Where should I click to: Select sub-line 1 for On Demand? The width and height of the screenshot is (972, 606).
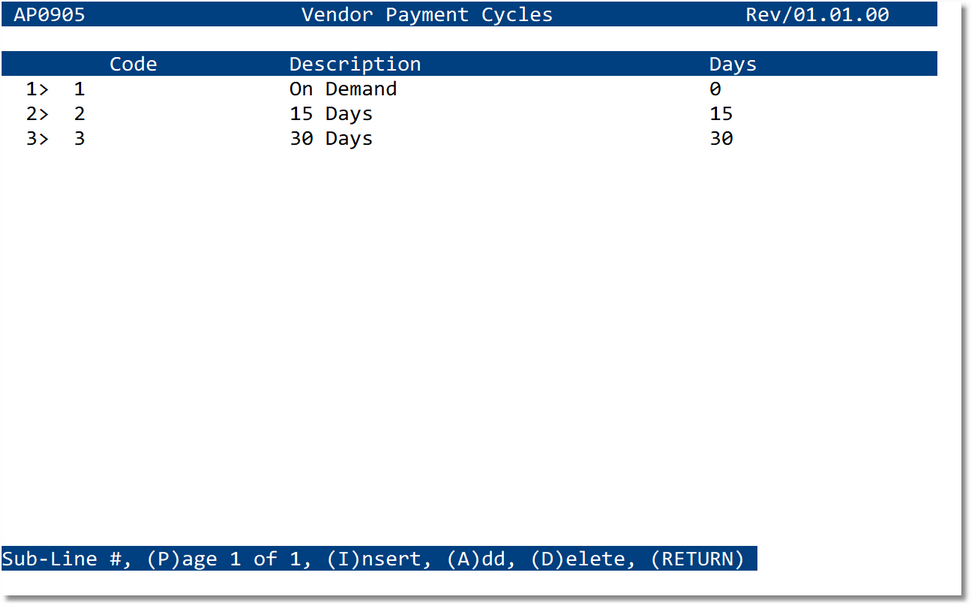coord(36,89)
